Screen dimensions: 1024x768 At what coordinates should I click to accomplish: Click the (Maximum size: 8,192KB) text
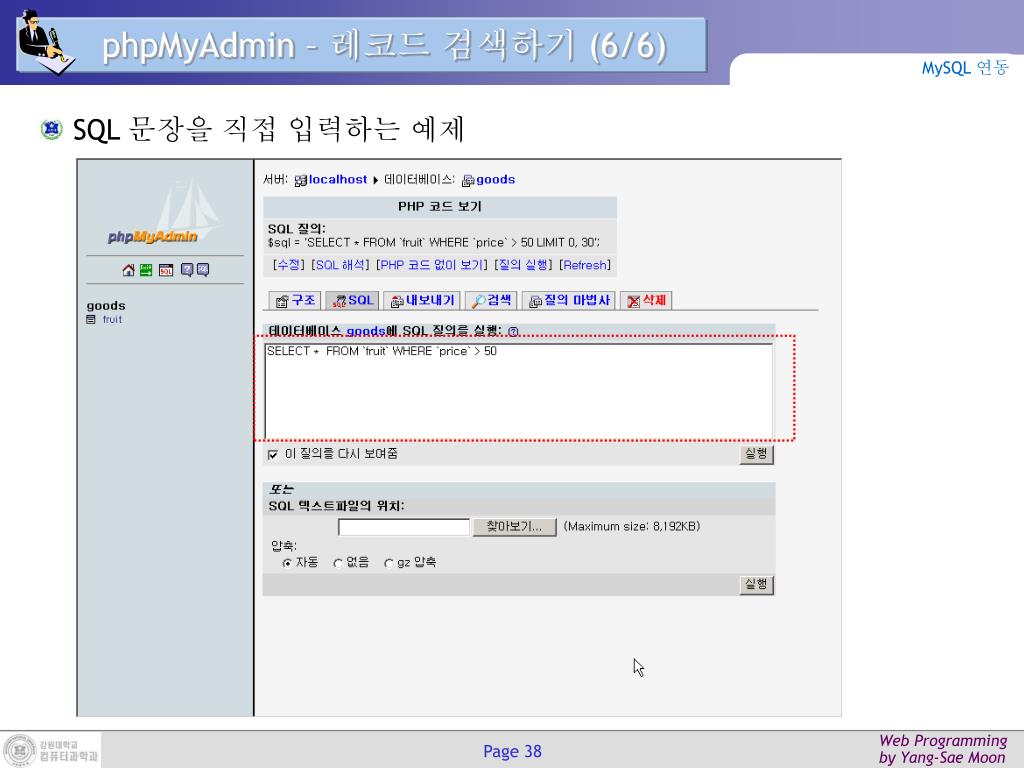click(632, 526)
